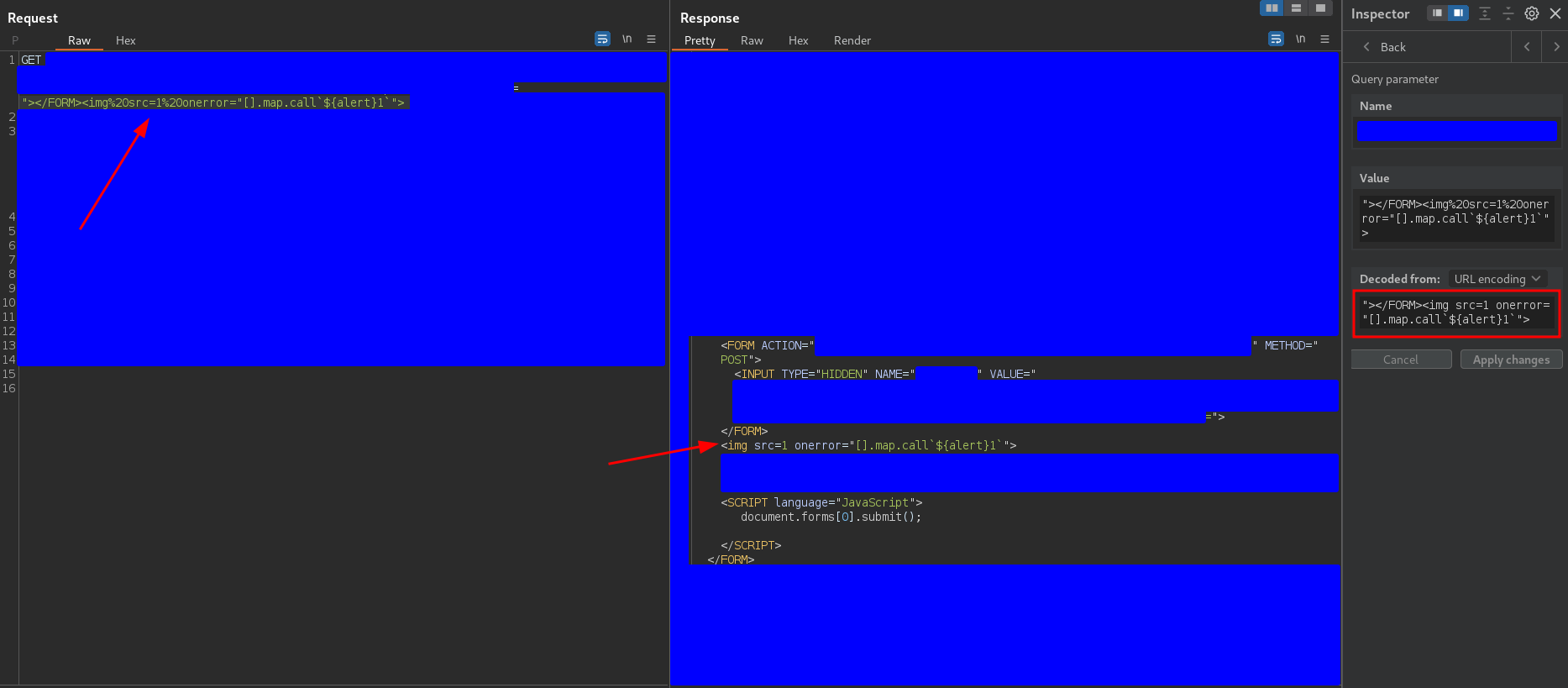Screen dimensions: 1568x688
Task: Switch Request view to the Hex tab
Action: (125, 40)
